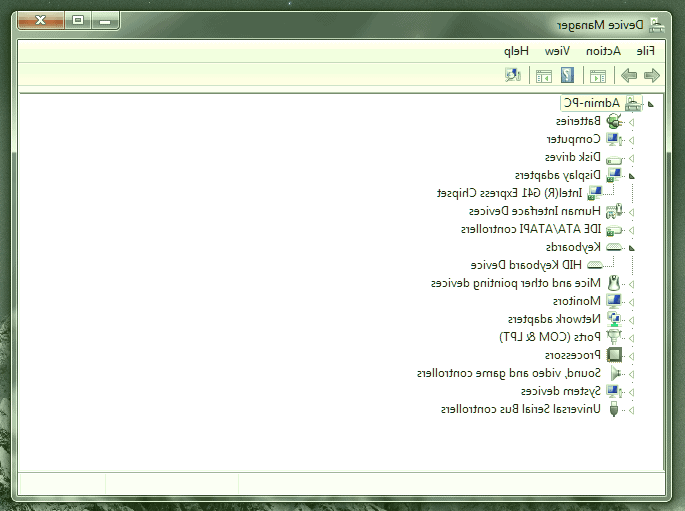Click the Disk drives category icon
This screenshot has height=511, width=685.
[614, 159]
